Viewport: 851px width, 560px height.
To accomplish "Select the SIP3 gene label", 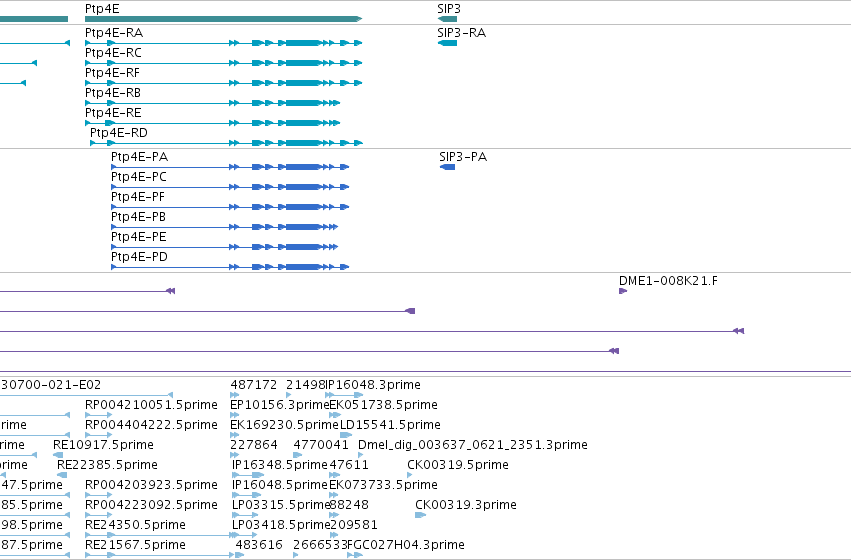I will tap(449, 9).
